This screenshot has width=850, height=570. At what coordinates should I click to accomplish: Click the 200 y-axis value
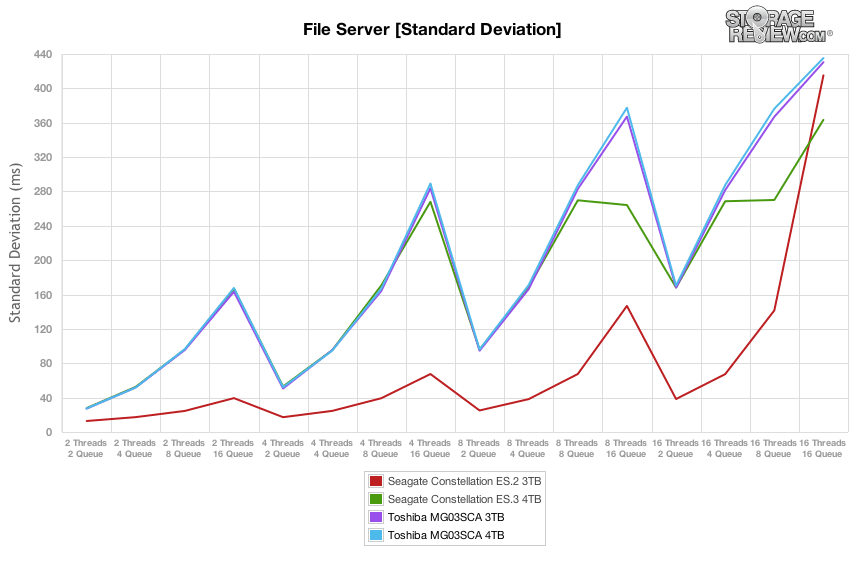(43, 260)
